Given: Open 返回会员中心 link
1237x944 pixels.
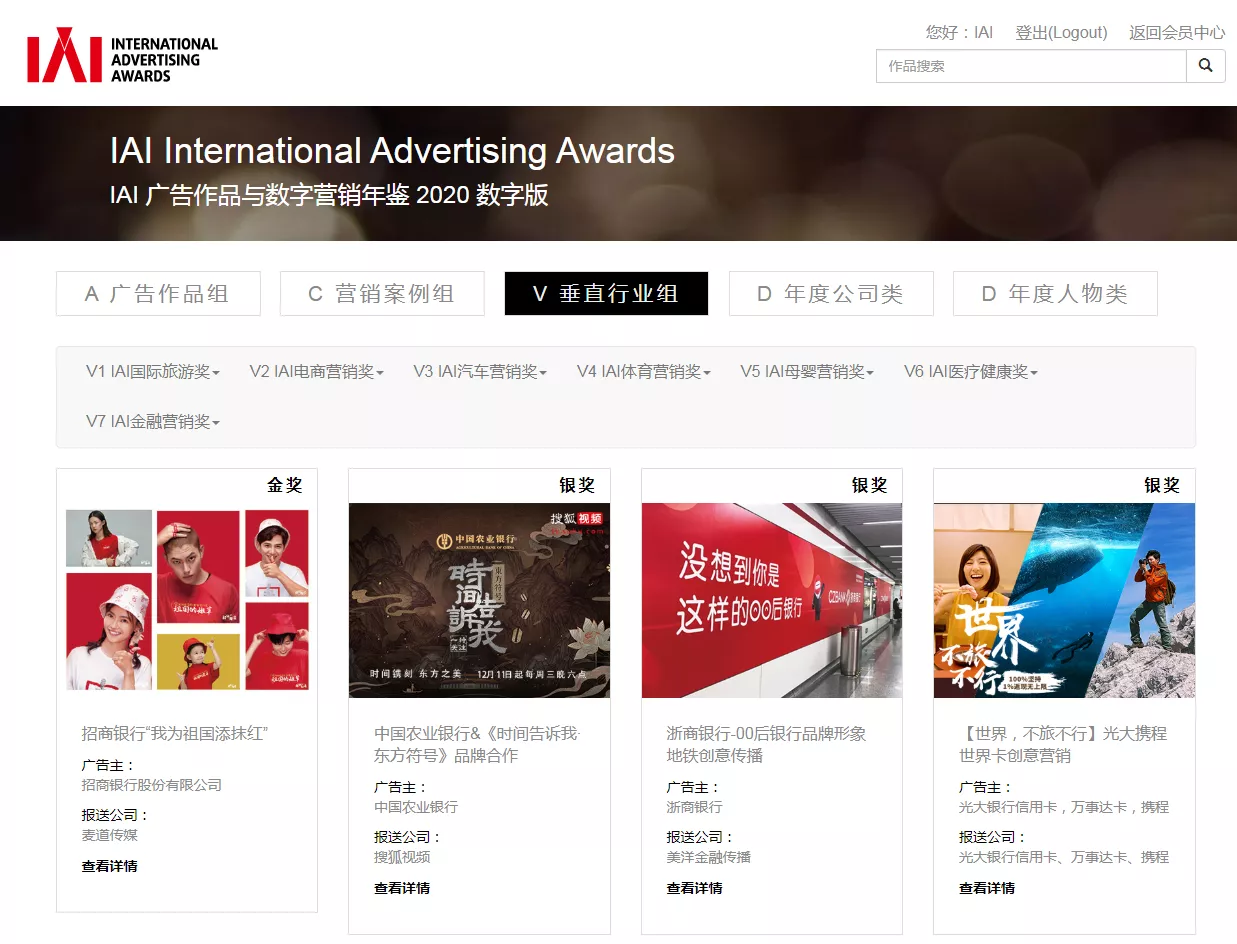Looking at the screenshot, I should pos(1177,33).
